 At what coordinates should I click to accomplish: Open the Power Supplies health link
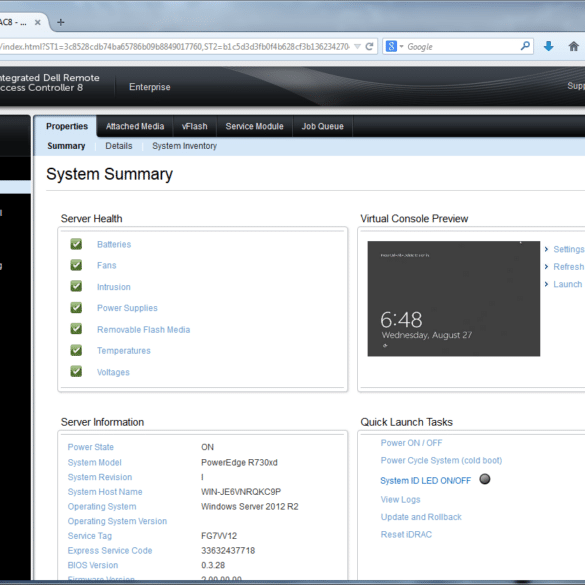tap(127, 308)
